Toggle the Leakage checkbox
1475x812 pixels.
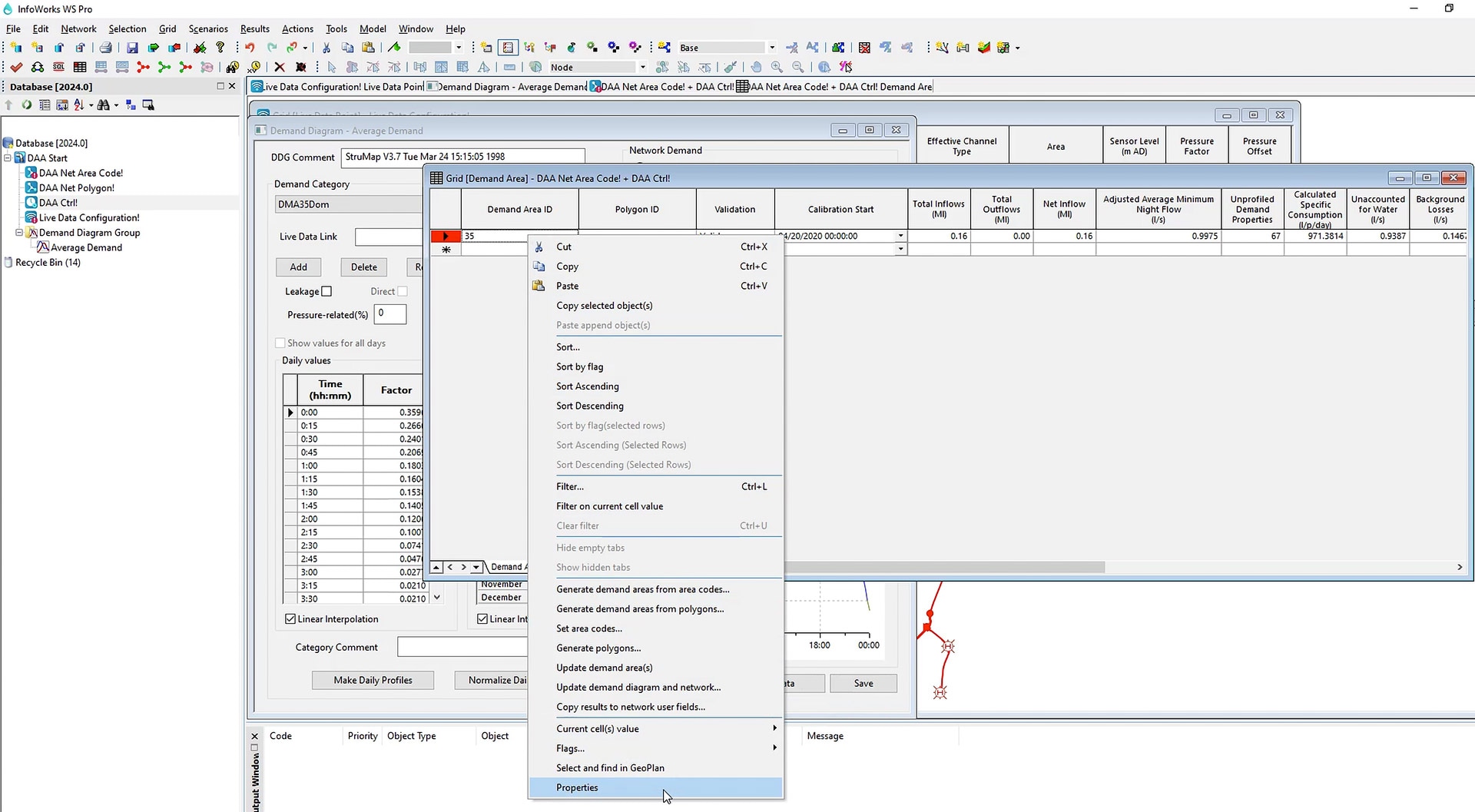(326, 291)
